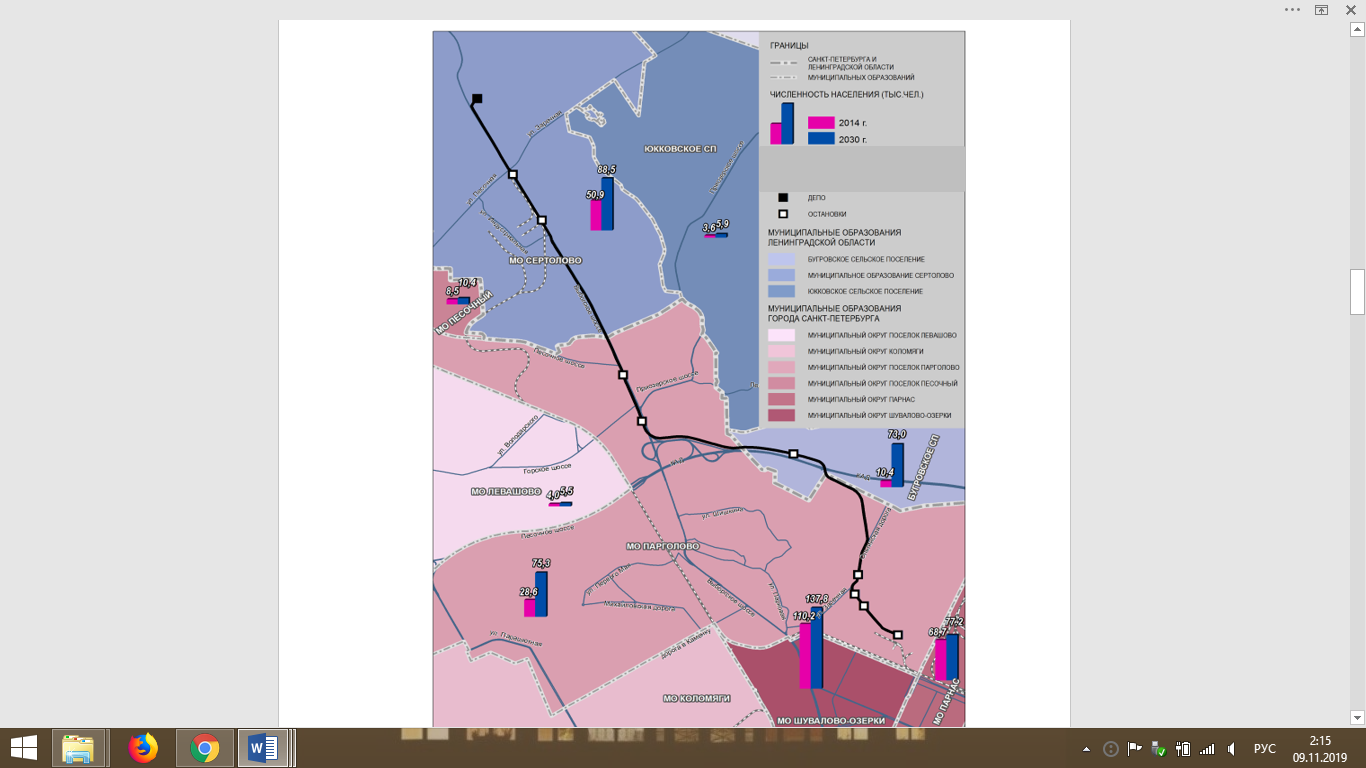This screenshot has width=1366, height=768.
Task: Open File Explorer from the taskbar
Action: point(78,747)
